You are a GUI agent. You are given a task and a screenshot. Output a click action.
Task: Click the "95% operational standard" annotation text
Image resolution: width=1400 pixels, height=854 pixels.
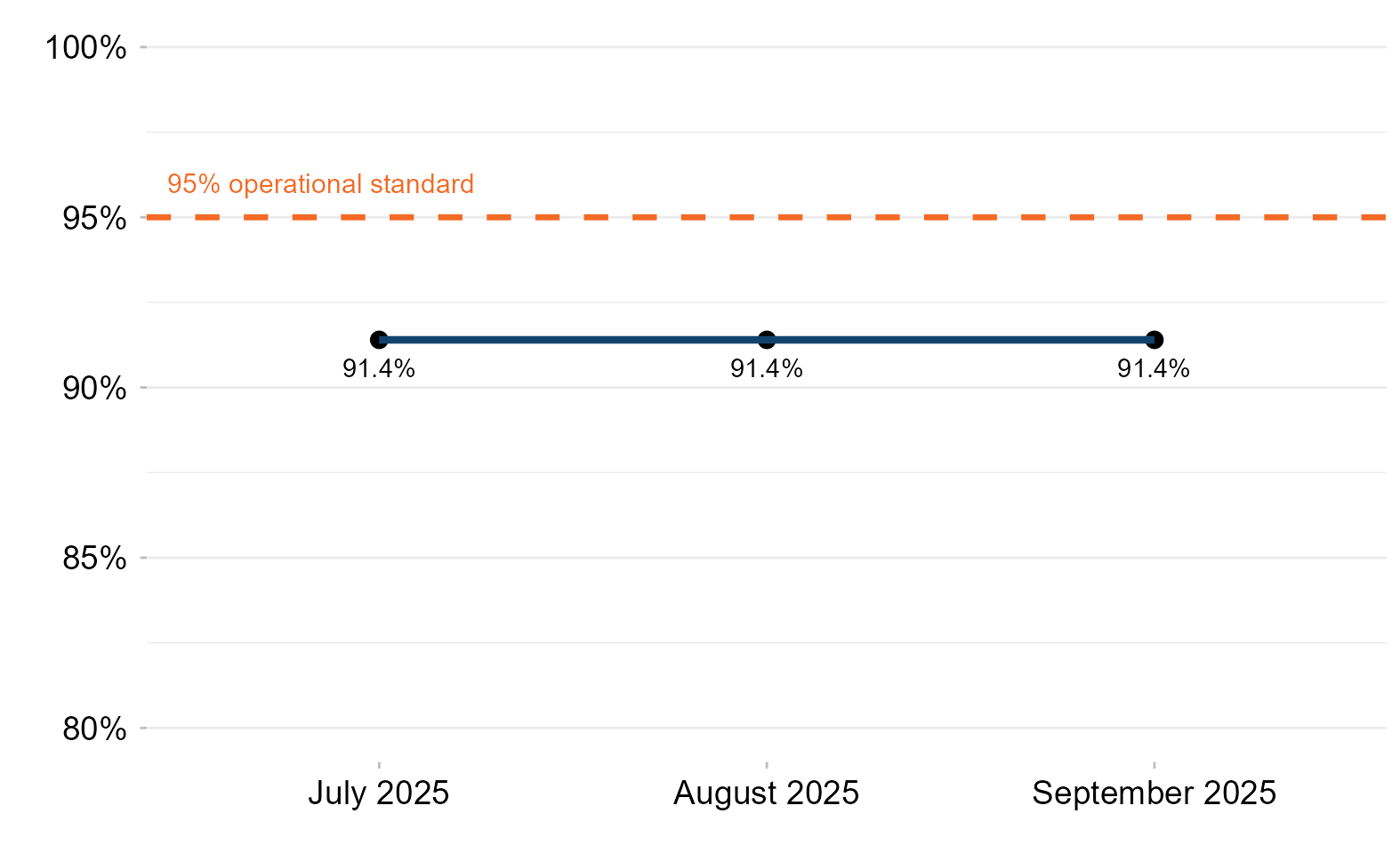point(320,184)
